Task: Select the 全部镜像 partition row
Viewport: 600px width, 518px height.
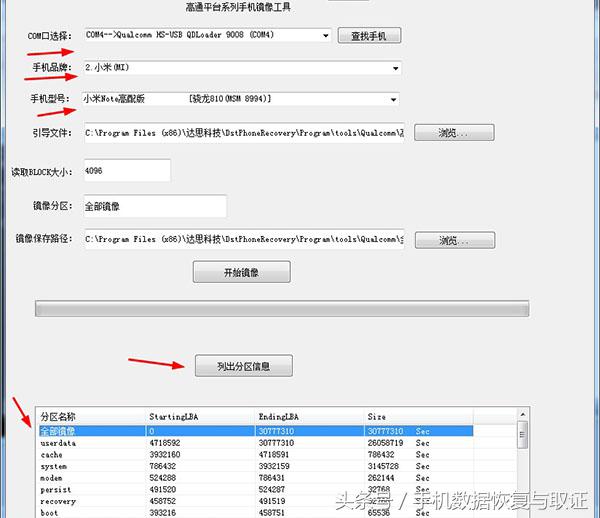Action: point(256,431)
